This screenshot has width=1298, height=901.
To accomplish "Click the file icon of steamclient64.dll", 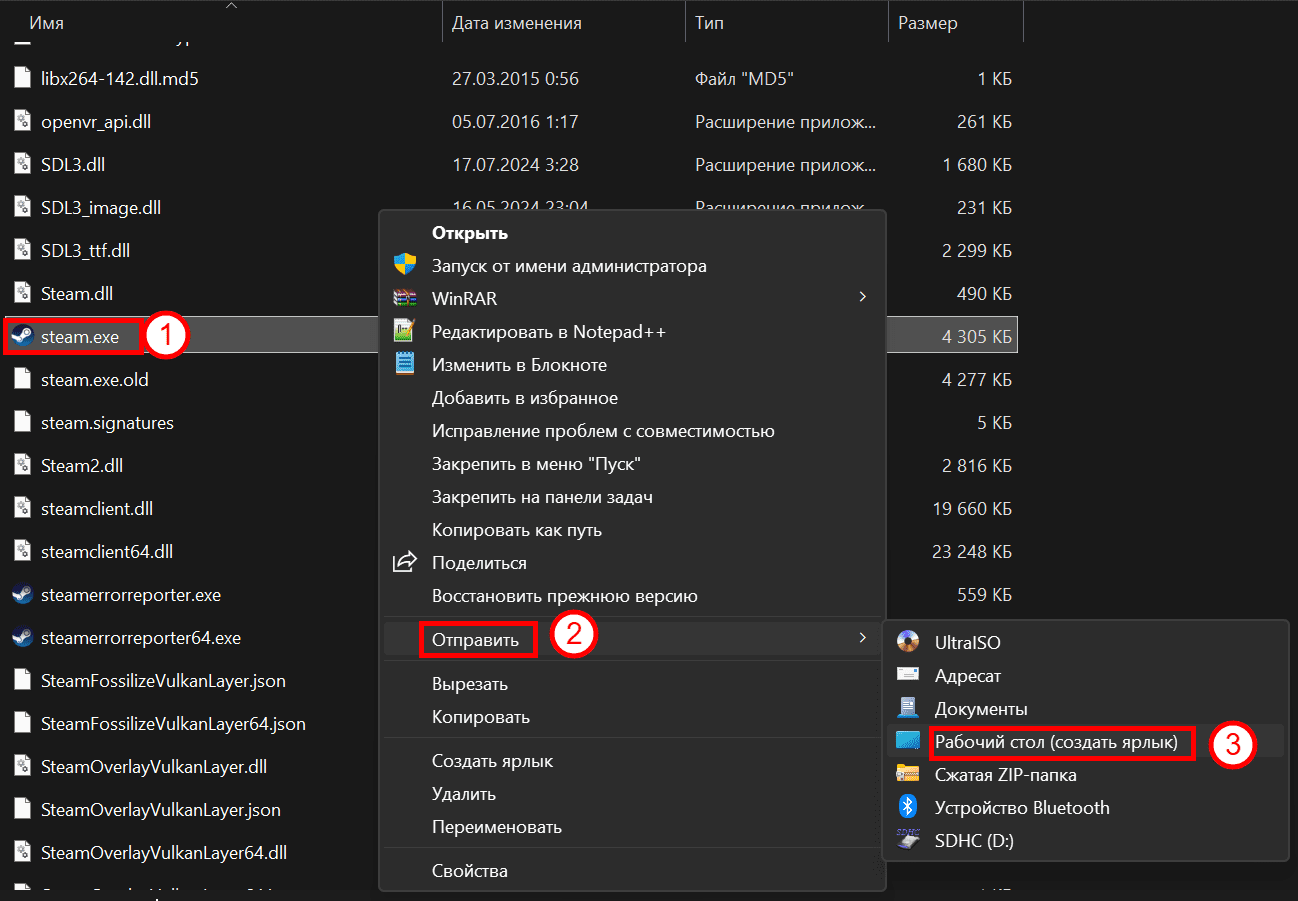I will pyautogui.click(x=23, y=551).
